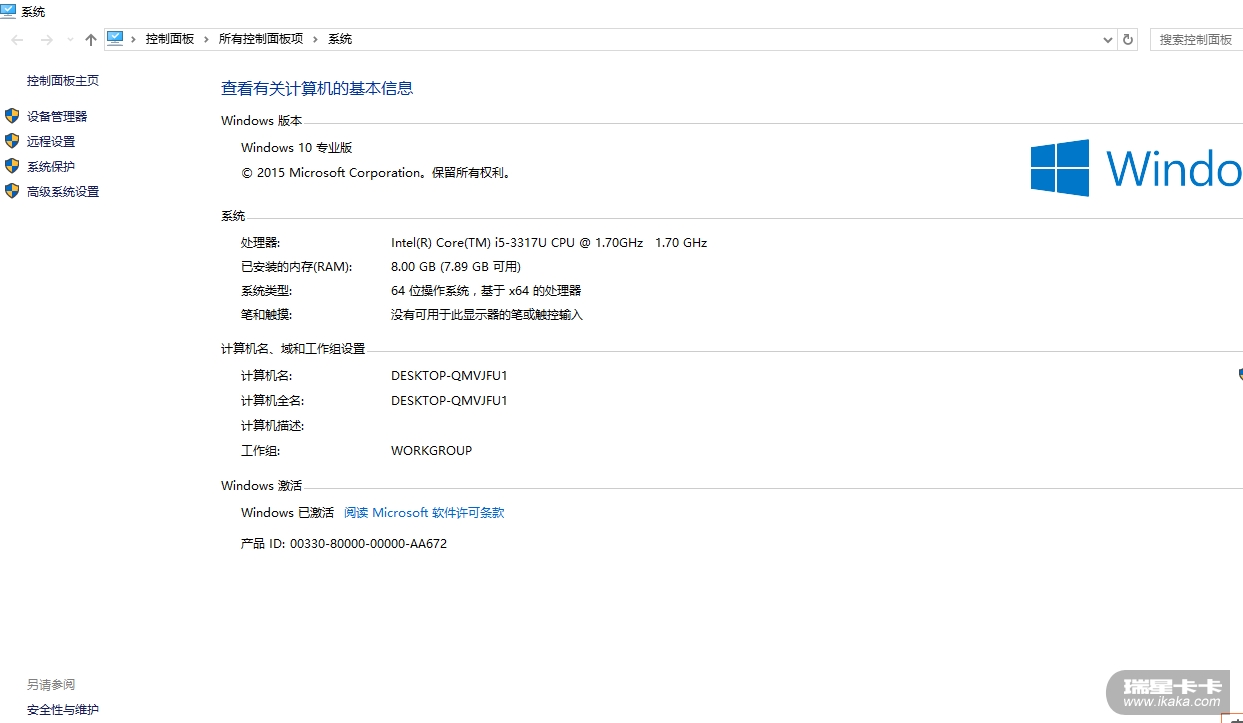Open 高级系统设置
This screenshot has height=723, width=1243.
click(x=63, y=192)
